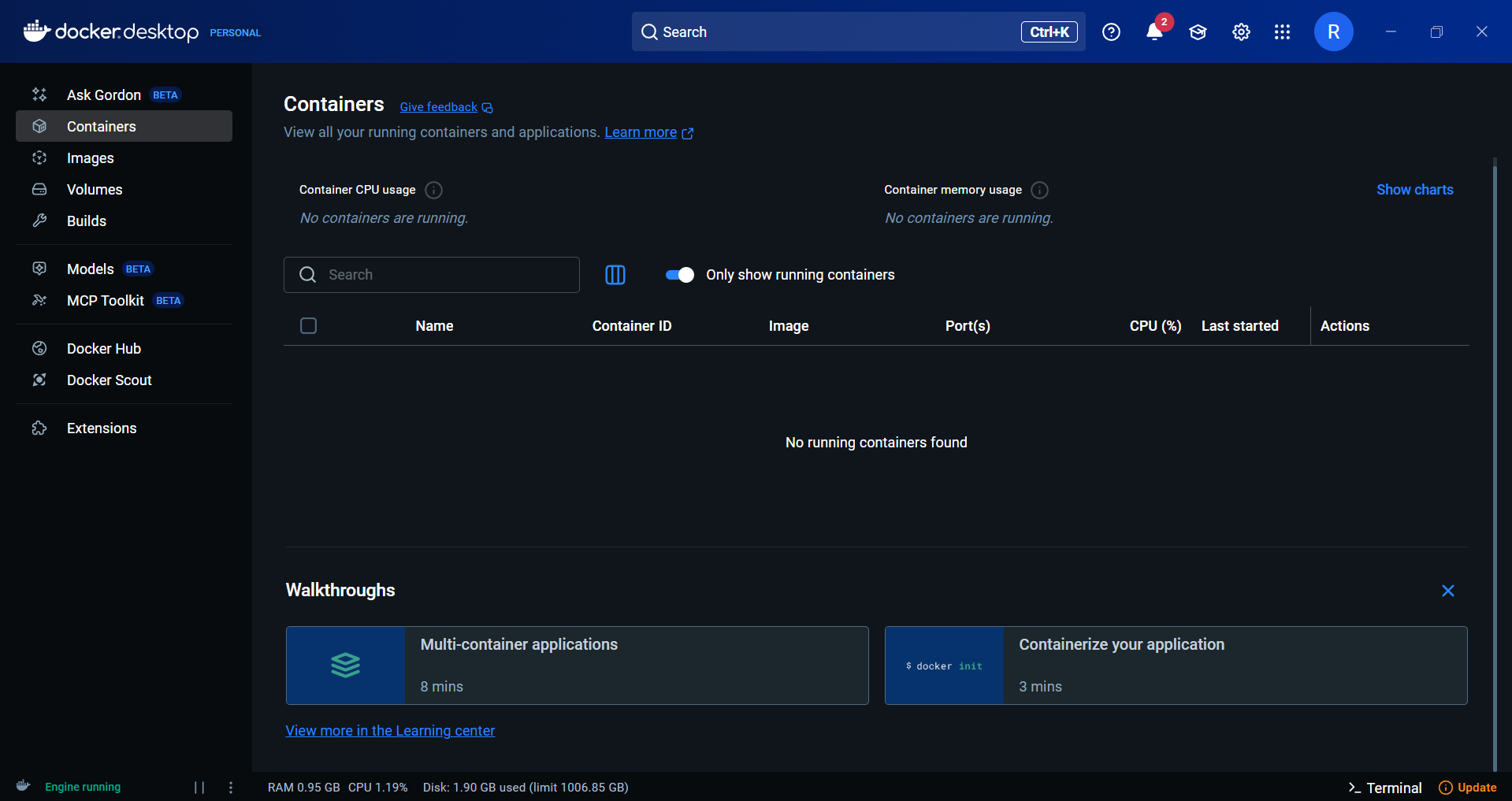Click the MCP Toolkit sidebar icon
This screenshot has width=1512, height=801.
click(x=39, y=300)
